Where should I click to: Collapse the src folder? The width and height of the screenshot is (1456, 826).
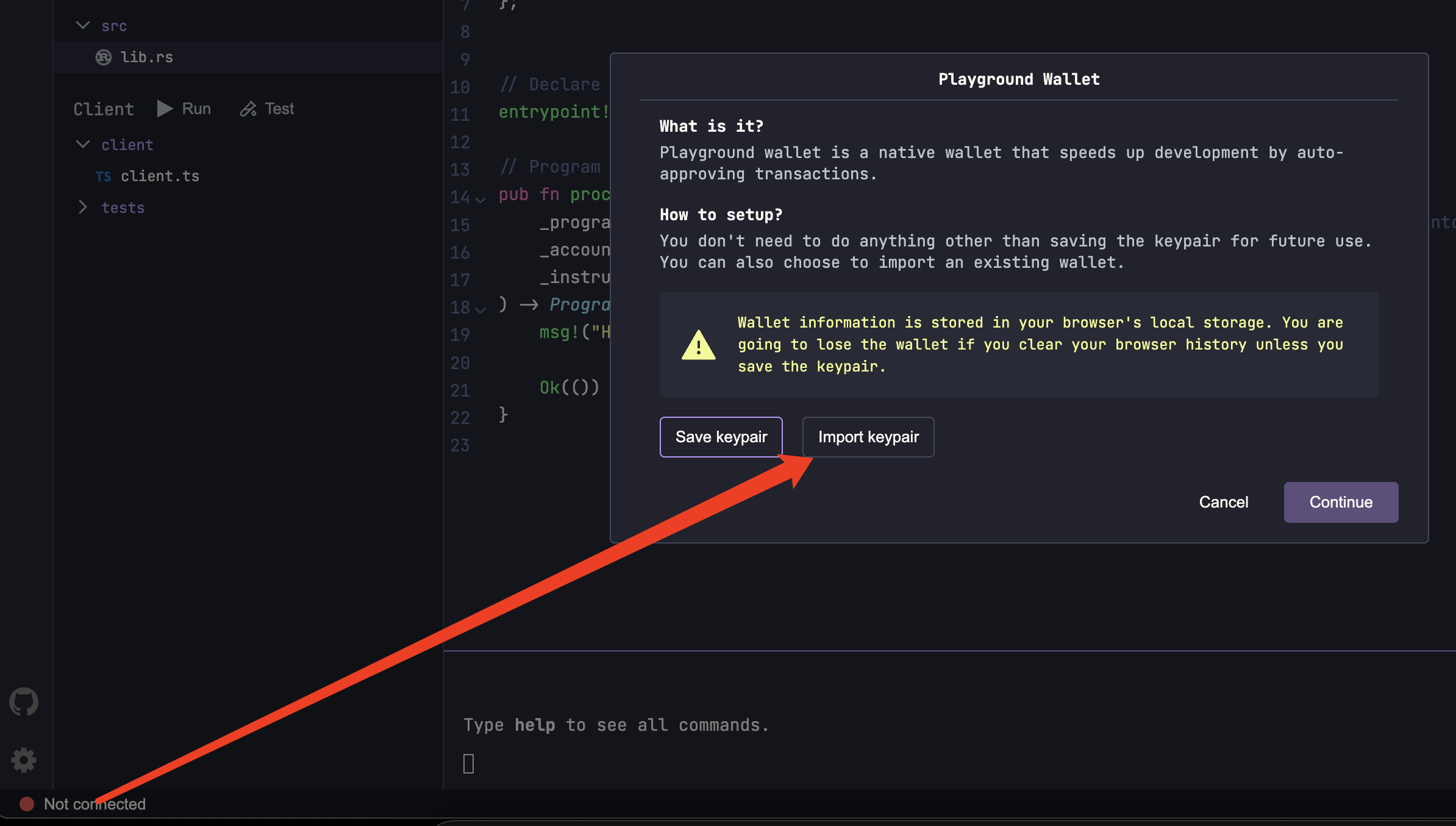pyautogui.click(x=83, y=25)
